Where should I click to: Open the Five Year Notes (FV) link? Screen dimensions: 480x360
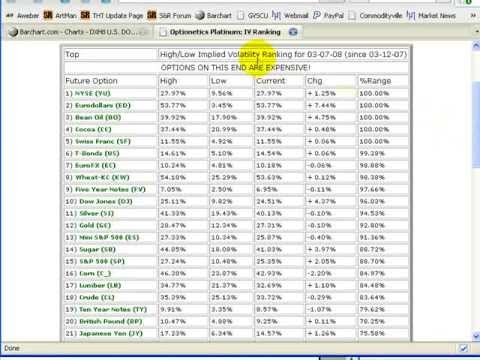pos(110,190)
